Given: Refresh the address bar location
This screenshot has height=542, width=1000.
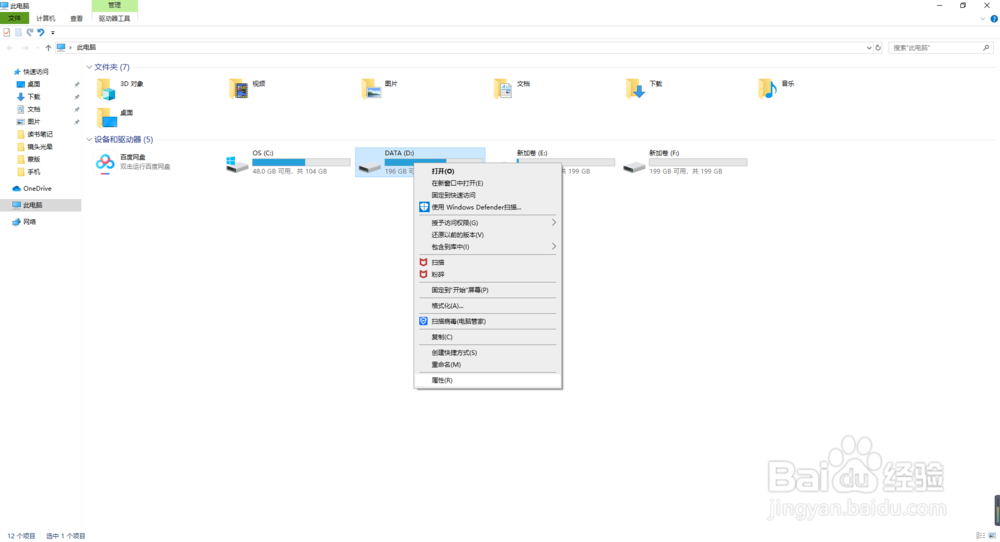Looking at the screenshot, I should (878, 48).
